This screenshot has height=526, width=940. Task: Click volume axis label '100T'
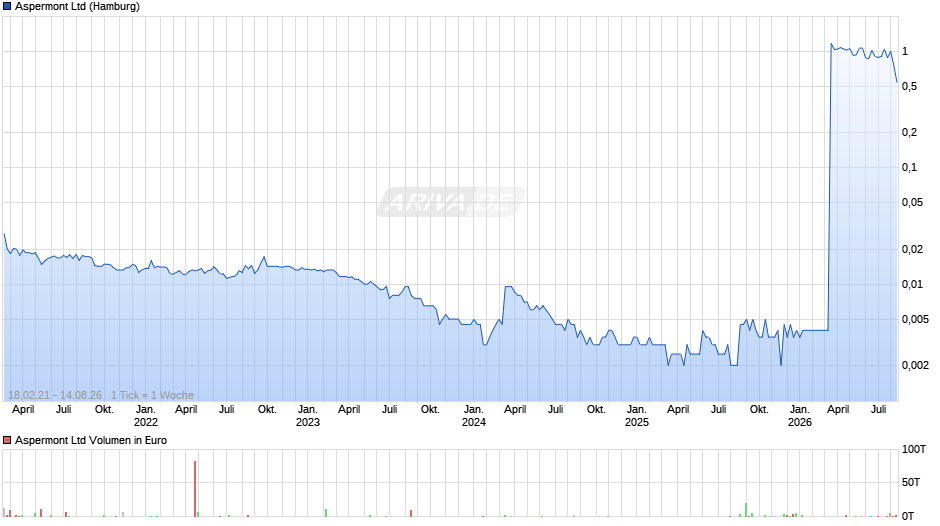tap(914, 449)
